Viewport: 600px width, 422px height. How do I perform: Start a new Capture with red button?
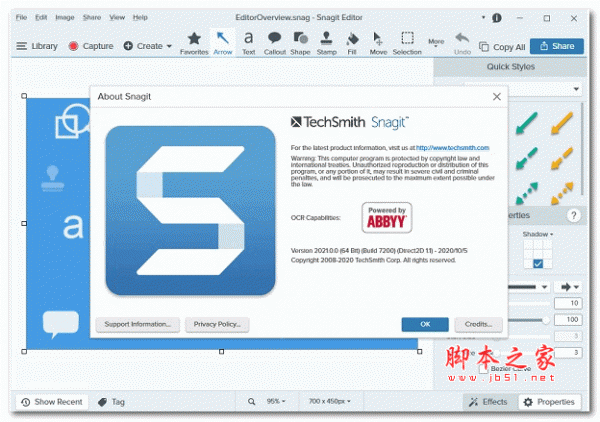coord(73,46)
